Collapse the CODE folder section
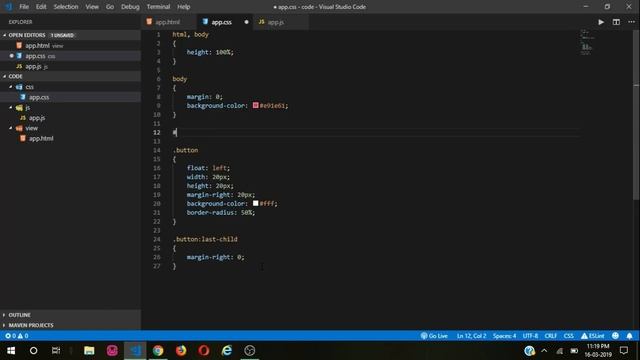Viewport: 640px width, 360px height. [70, 76]
